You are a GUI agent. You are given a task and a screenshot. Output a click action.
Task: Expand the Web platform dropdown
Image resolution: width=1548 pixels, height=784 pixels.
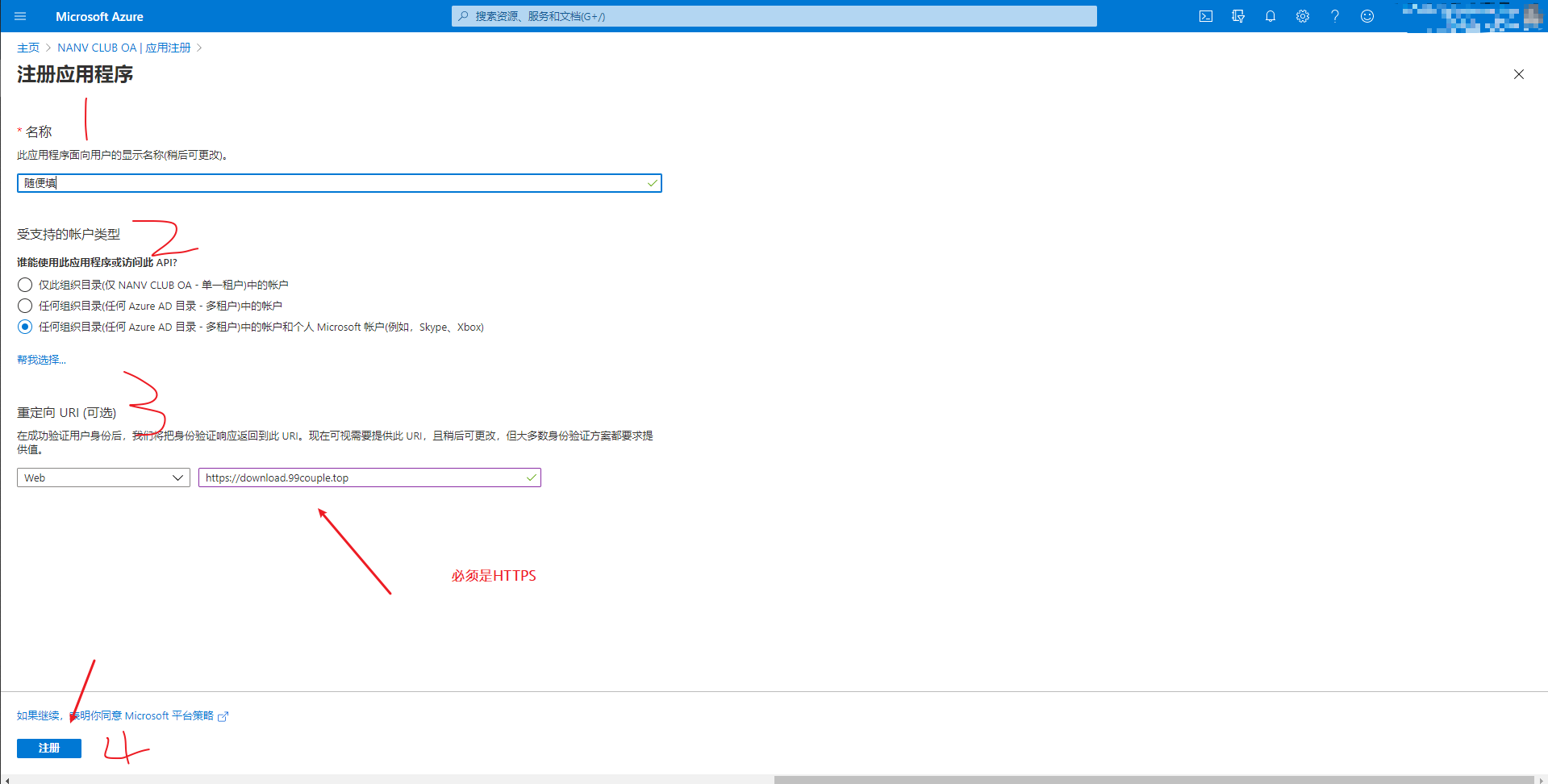click(103, 477)
